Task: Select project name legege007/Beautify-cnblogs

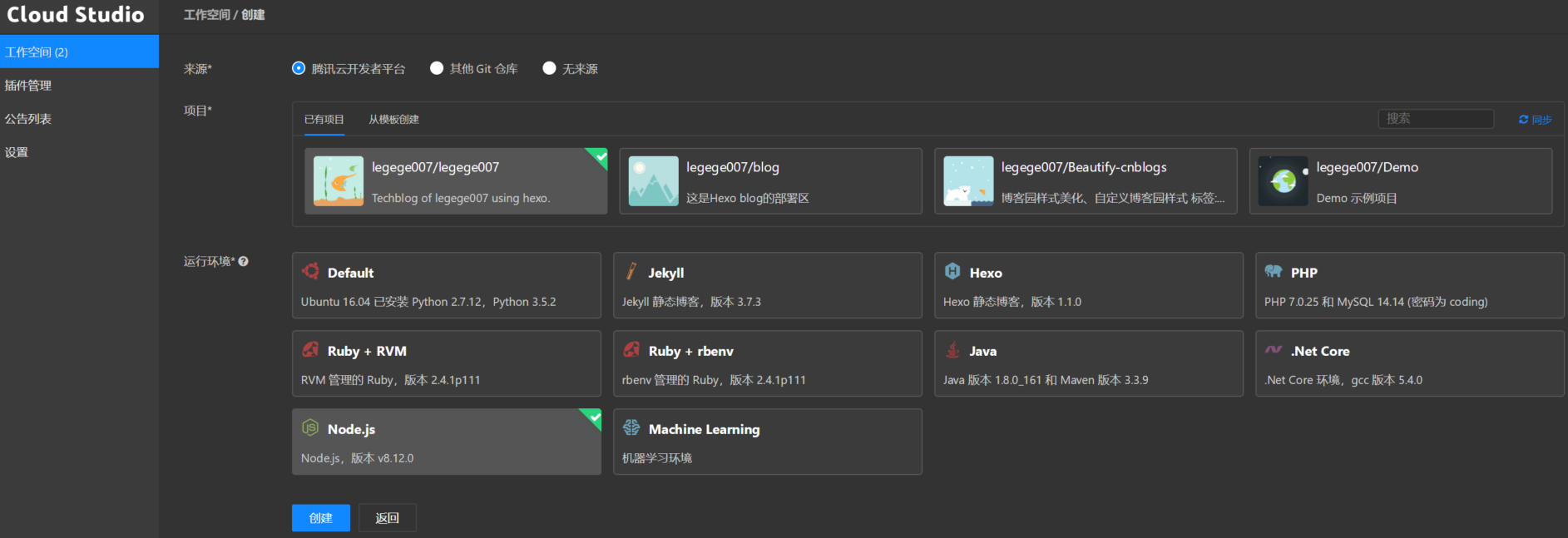Action: [1084, 167]
